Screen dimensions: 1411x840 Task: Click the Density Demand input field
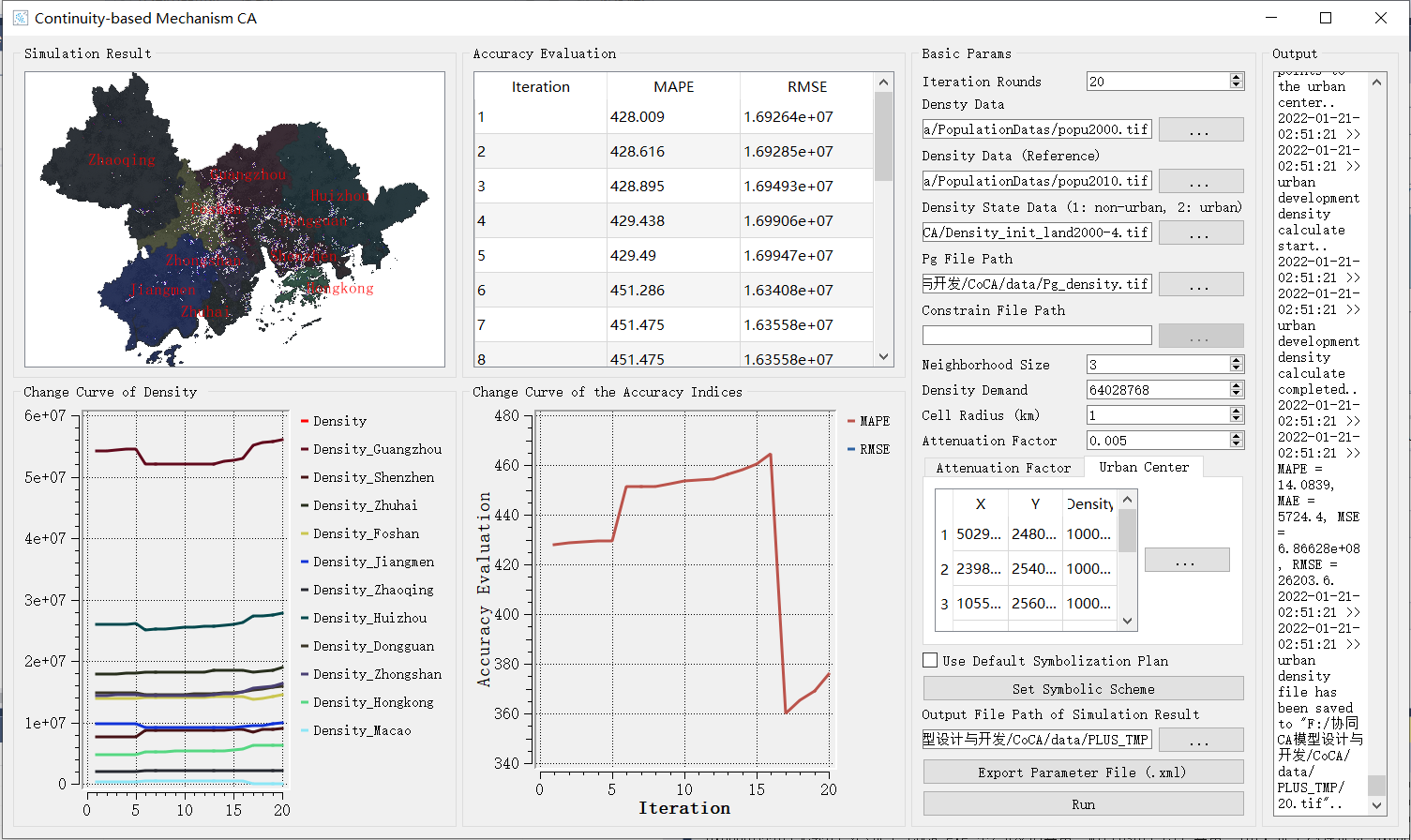[1156, 390]
